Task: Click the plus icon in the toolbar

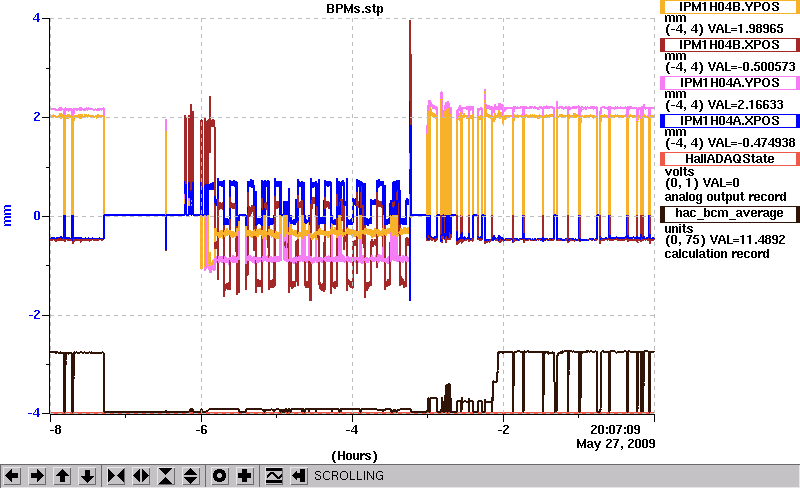Action: coord(245,476)
